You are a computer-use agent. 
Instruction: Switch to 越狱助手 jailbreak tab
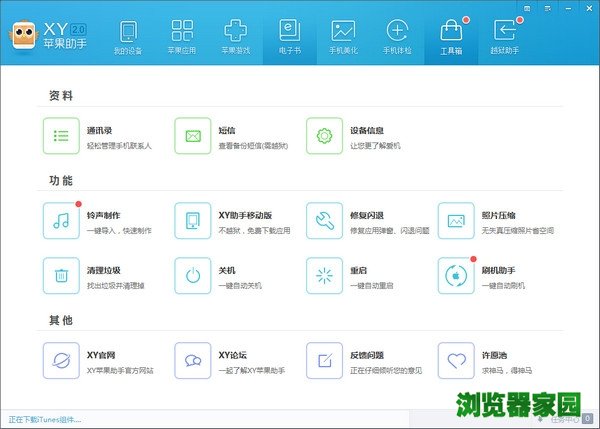point(505,38)
